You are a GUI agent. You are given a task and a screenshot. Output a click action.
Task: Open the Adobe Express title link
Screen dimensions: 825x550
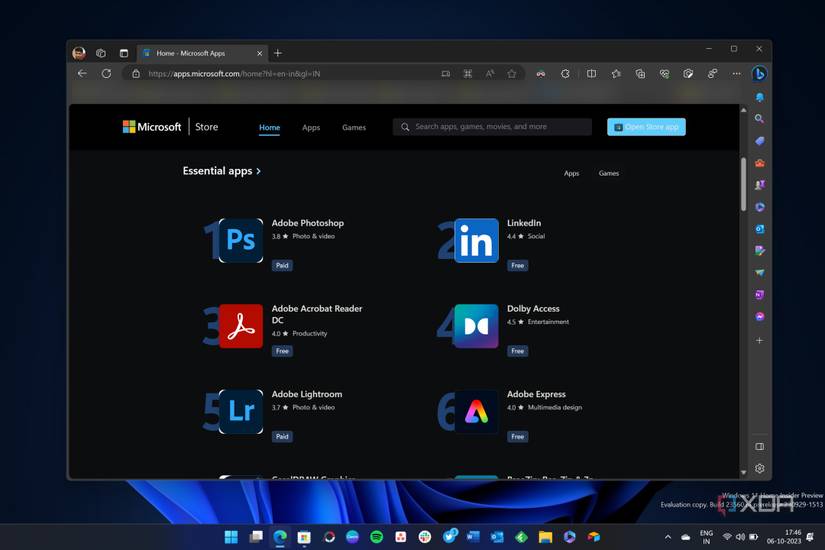pyautogui.click(x=536, y=394)
